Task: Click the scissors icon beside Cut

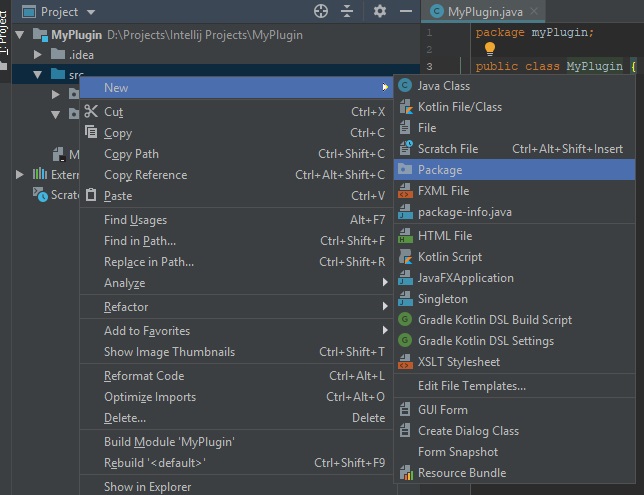Action: pos(91,112)
